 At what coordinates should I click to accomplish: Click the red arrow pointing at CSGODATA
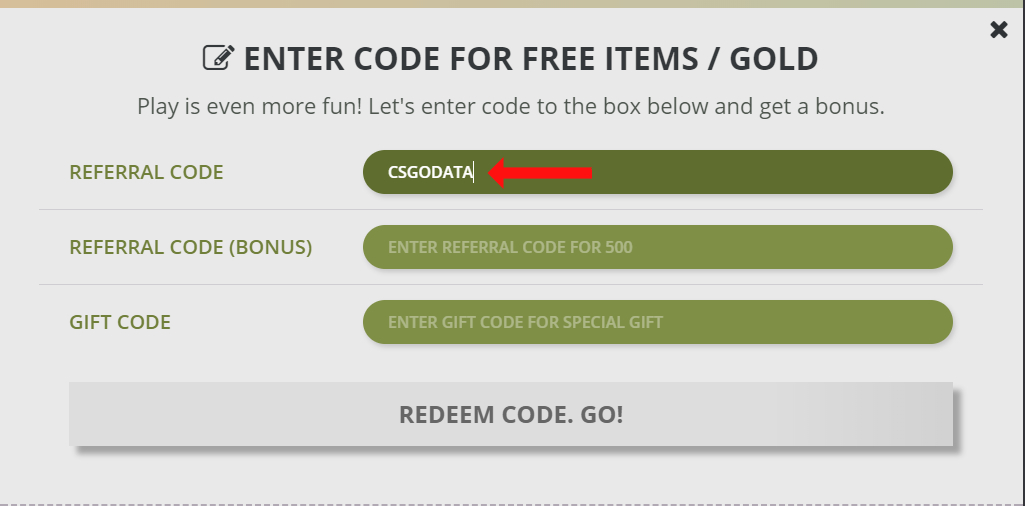click(x=540, y=174)
